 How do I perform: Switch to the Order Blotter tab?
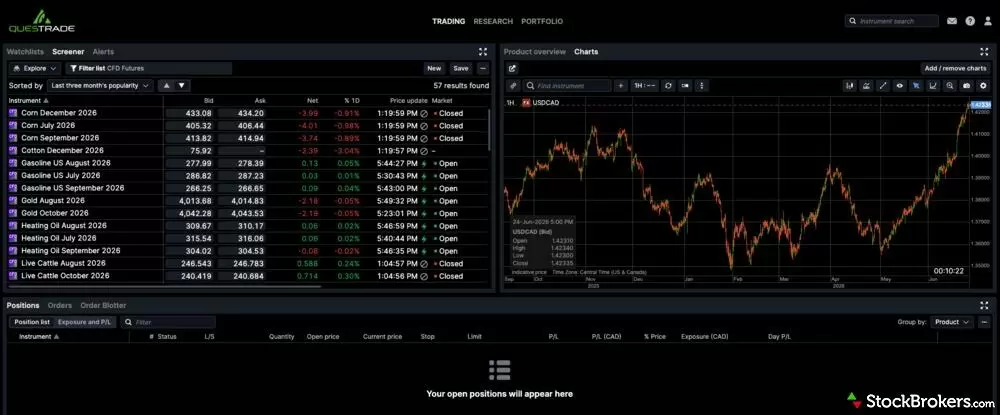(x=103, y=305)
